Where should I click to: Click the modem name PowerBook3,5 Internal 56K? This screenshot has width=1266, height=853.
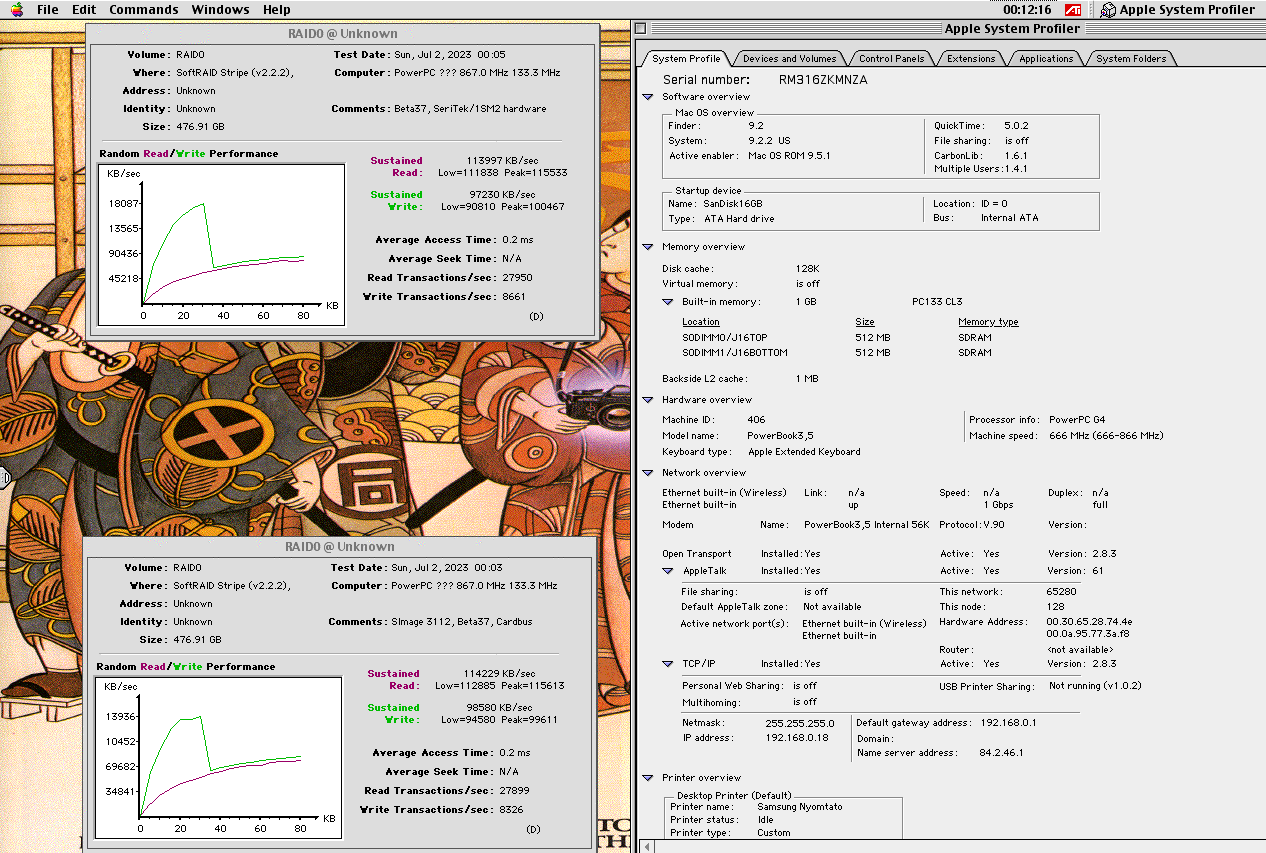point(866,525)
